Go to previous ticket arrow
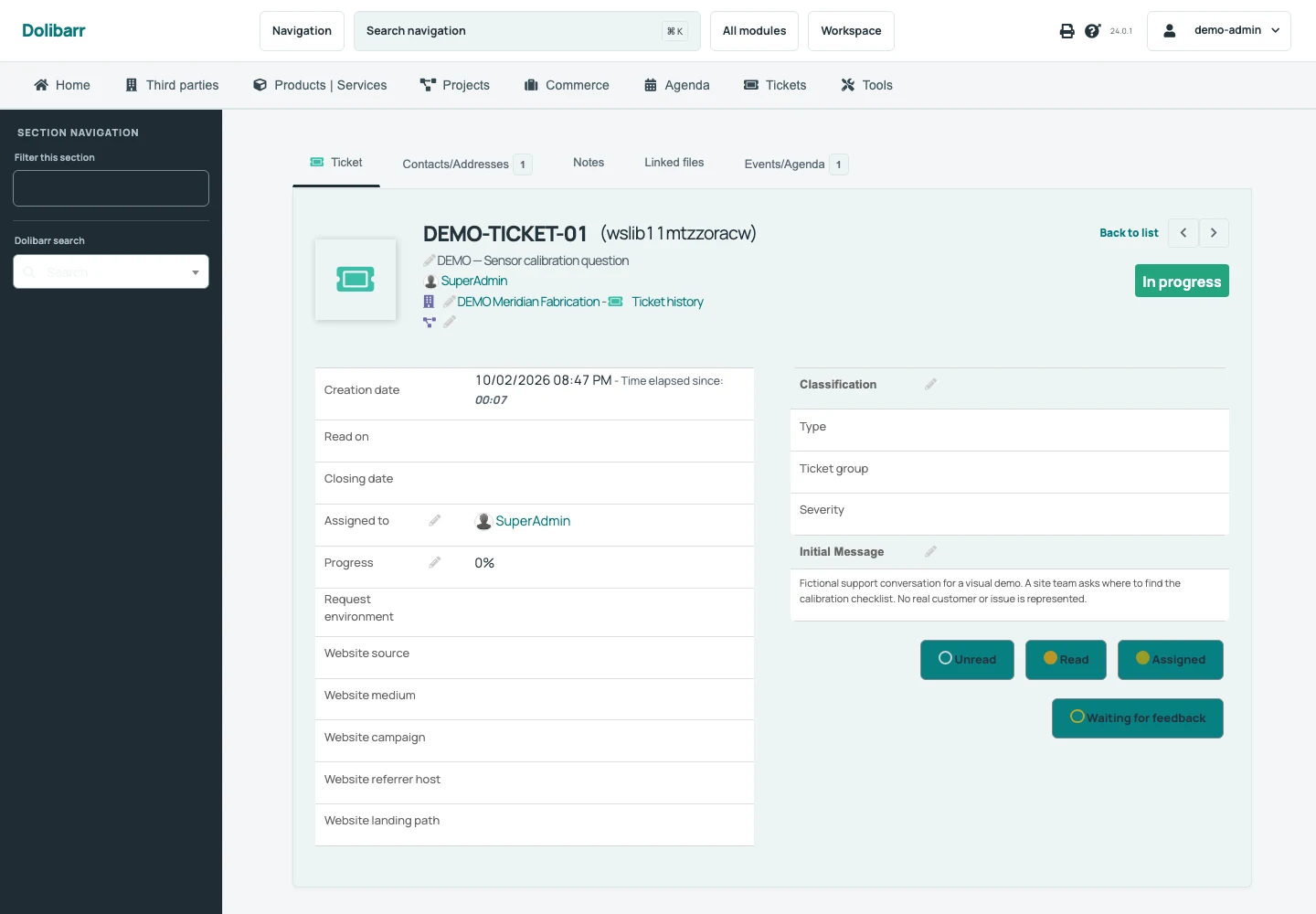 (1183, 233)
